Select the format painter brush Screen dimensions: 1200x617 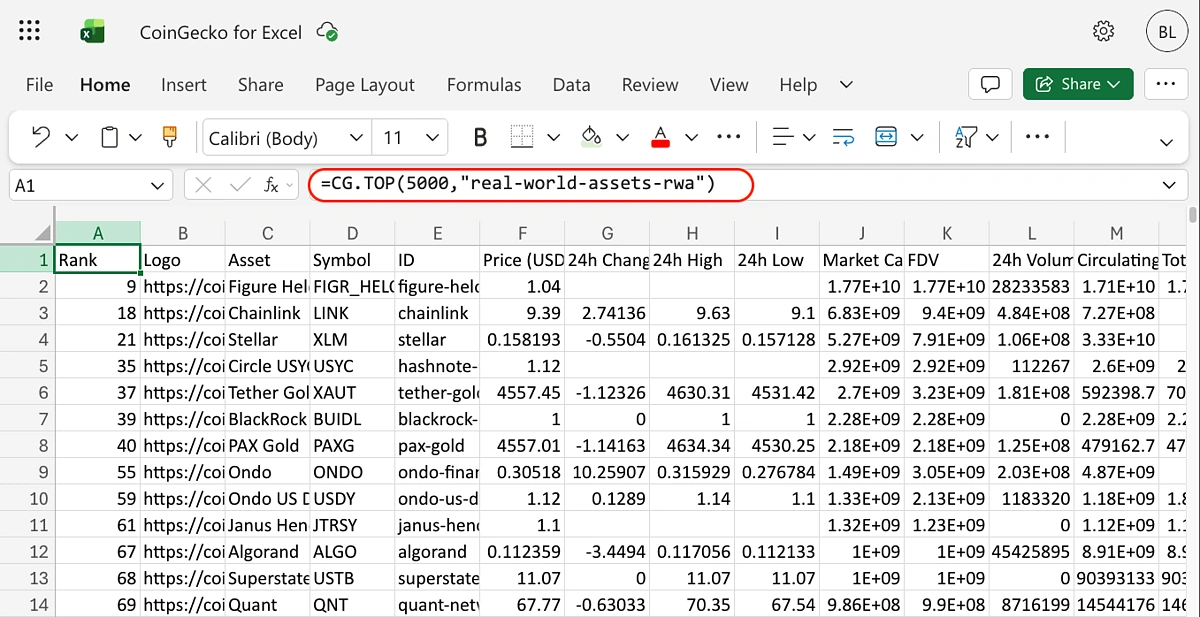coord(169,137)
